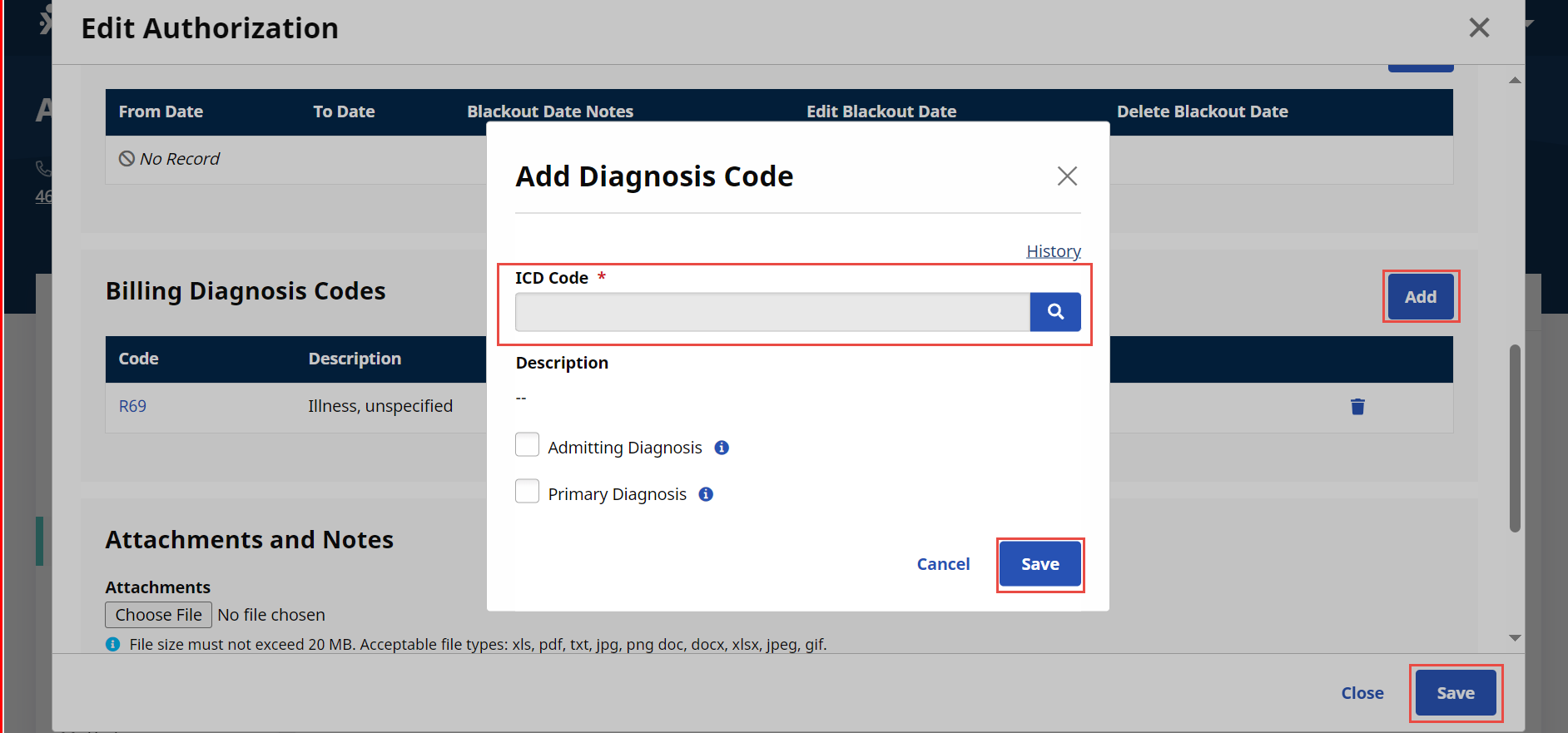Click the file size info icon
Screen dimensions: 1568x733
click(x=112, y=643)
